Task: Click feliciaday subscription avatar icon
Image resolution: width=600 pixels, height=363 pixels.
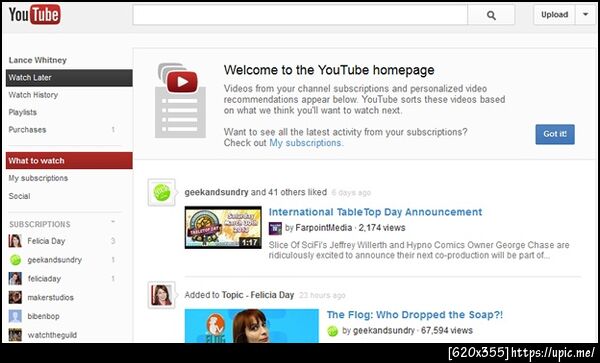Action: [x=15, y=278]
